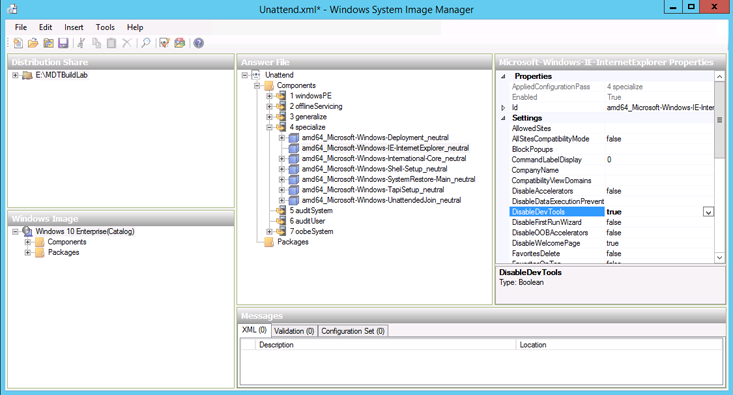Switch to the Validation (0) tab

coord(294,331)
